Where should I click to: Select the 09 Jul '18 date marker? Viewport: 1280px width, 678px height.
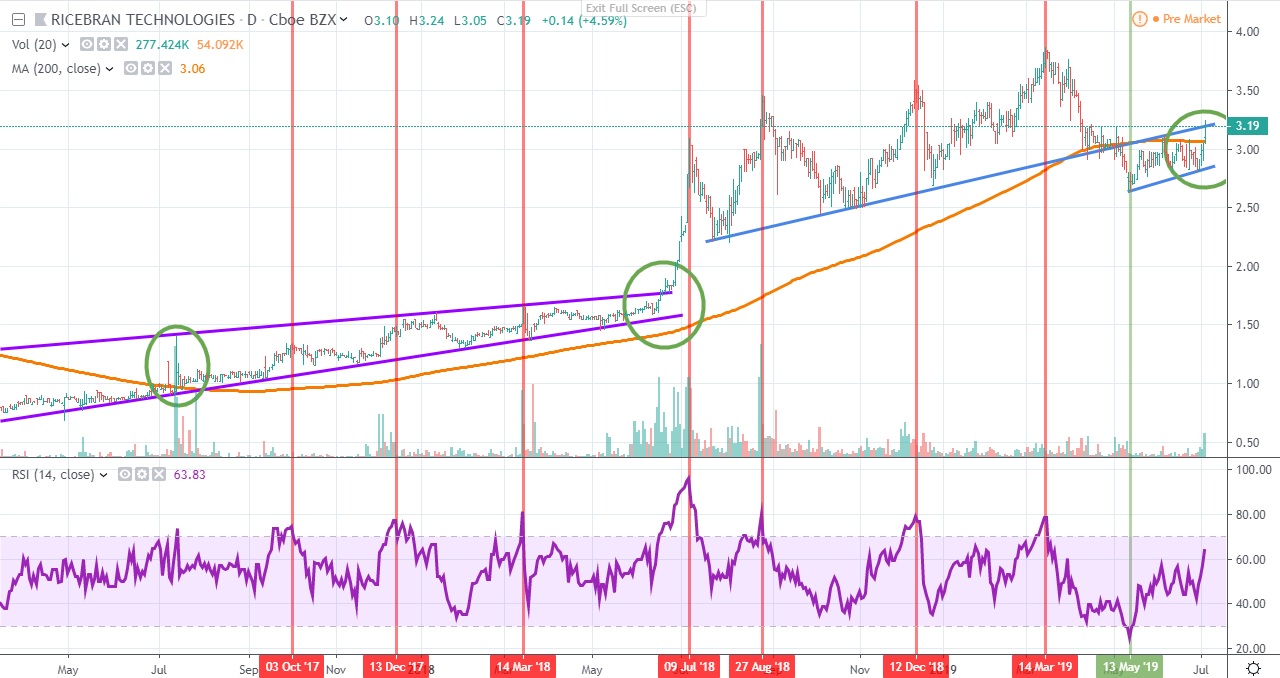coord(689,666)
